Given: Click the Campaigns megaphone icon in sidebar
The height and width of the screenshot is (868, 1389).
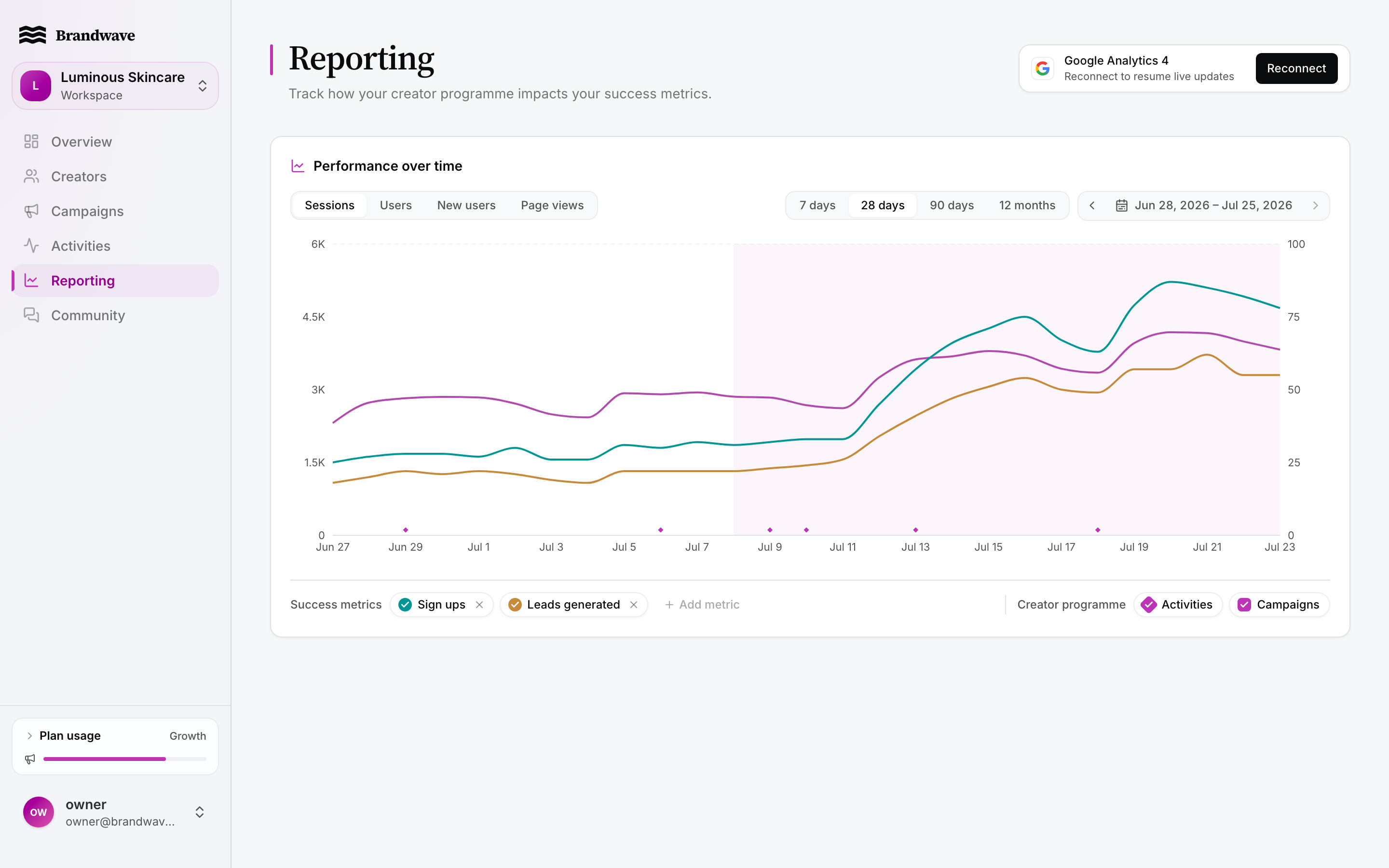Looking at the screenshot, I should click(31, 211).
